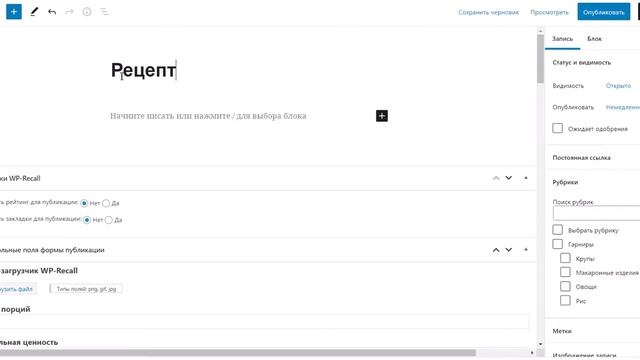640x360 pixels.
Task: Click scrollbar down arrow of editor
Action: tap(540, 344)
